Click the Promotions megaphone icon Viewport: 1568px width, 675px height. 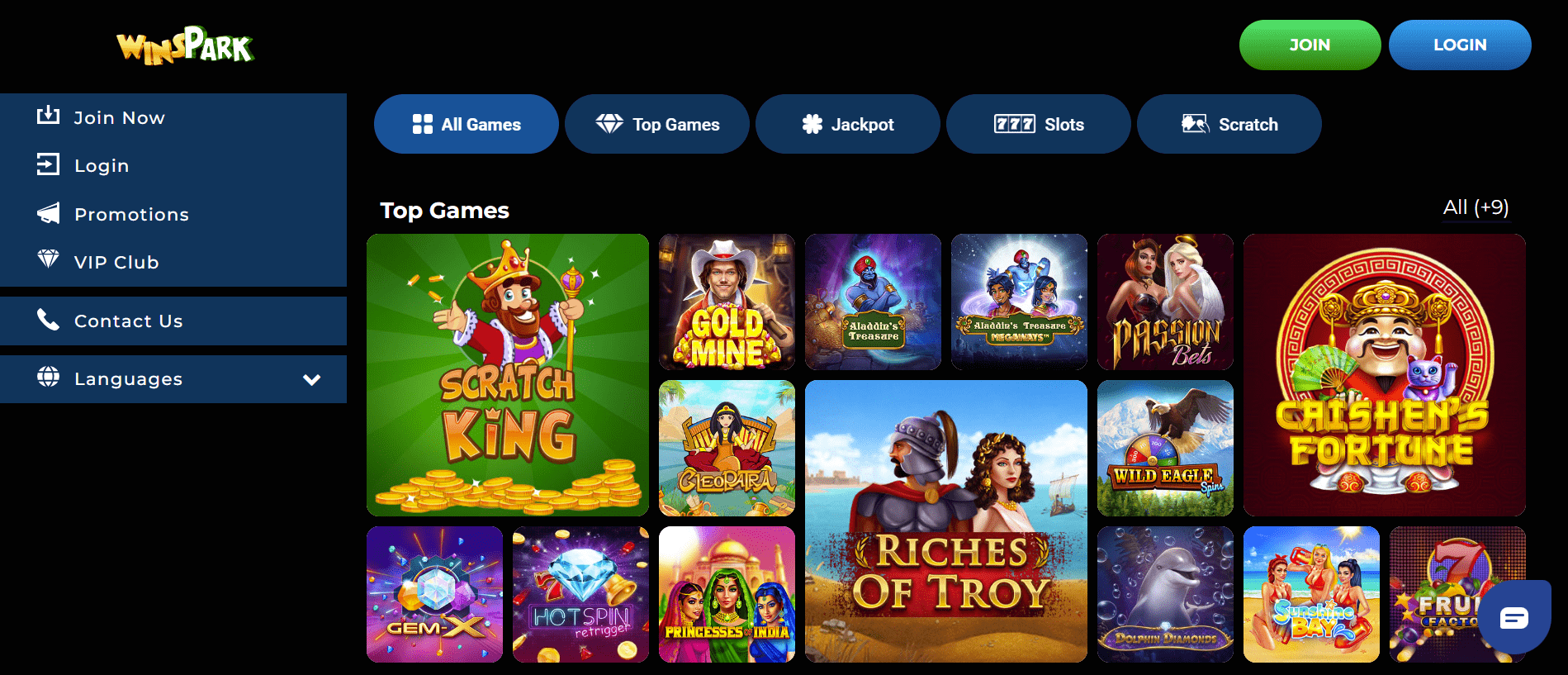[x=48, y=213]
